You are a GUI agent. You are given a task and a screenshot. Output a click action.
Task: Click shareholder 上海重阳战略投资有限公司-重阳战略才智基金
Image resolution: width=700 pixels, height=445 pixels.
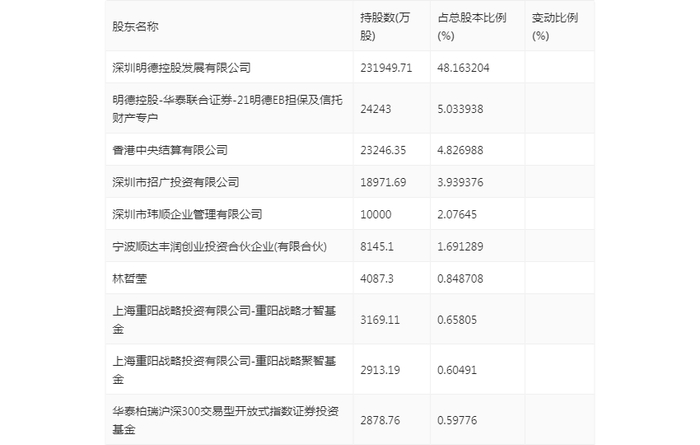coord(224,320)
